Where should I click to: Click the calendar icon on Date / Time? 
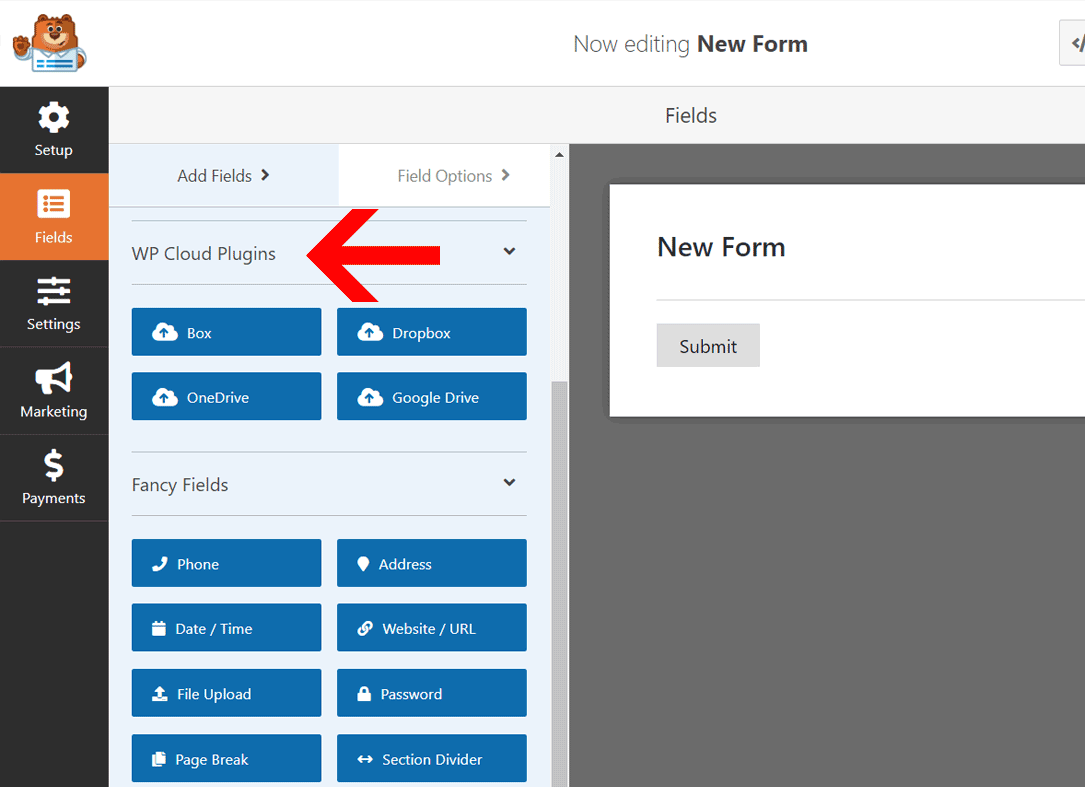(159, 628)
